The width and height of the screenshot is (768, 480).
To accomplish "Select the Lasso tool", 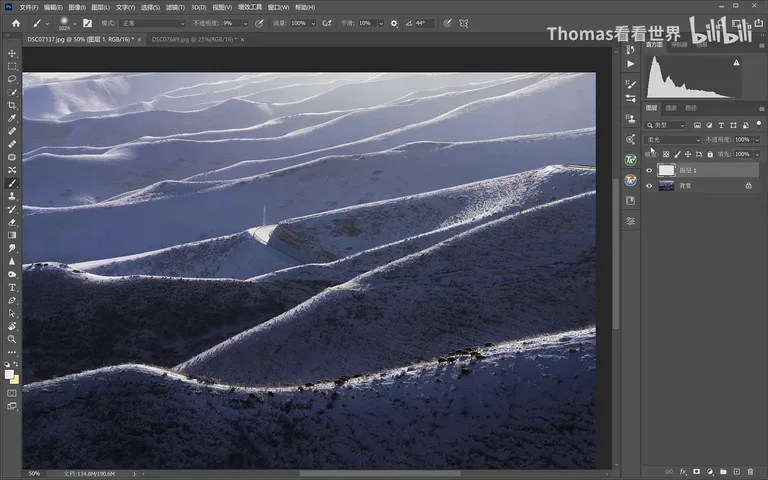I will pos(12,79).
